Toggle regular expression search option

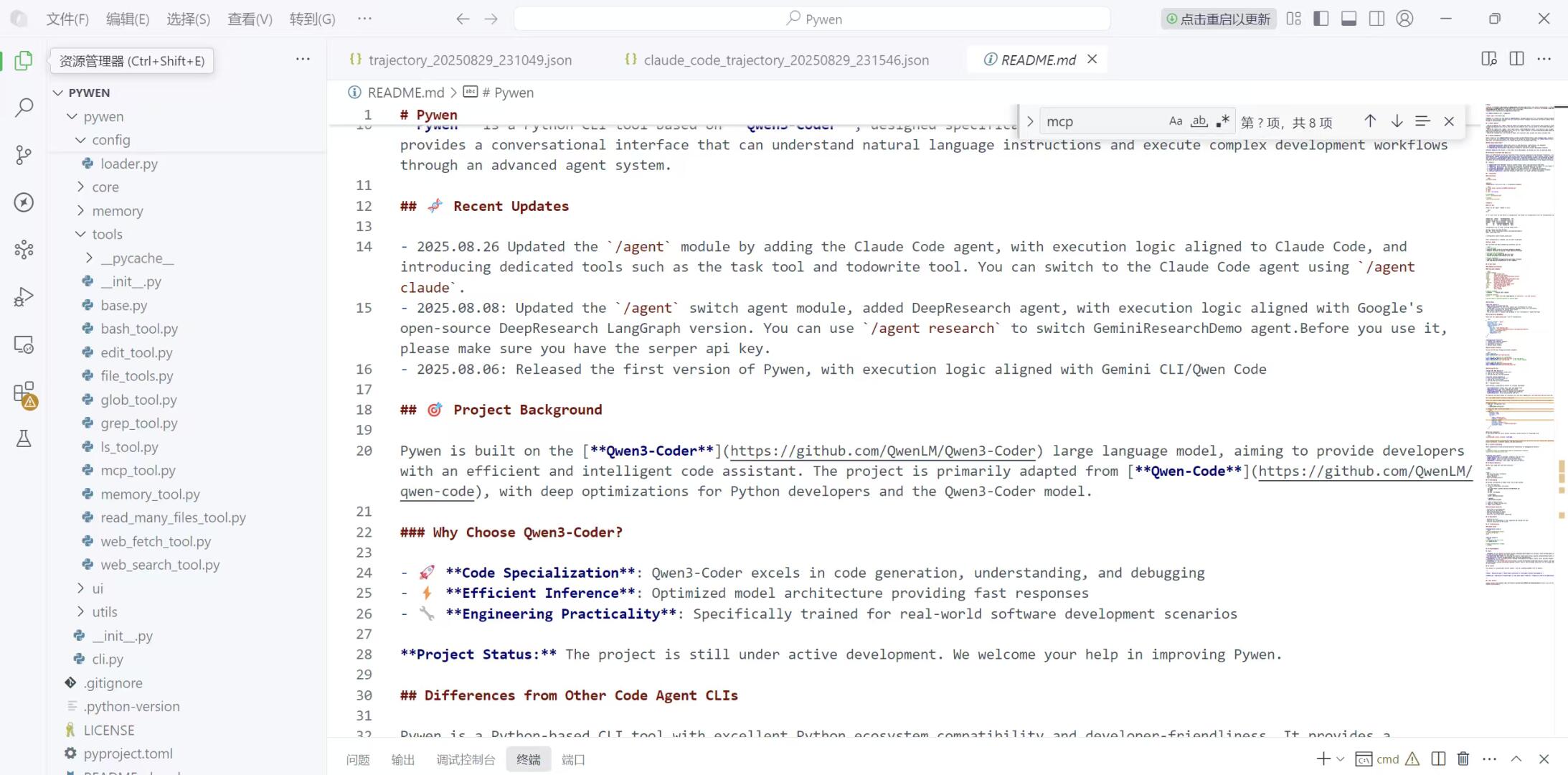(x=1223, y=121)
